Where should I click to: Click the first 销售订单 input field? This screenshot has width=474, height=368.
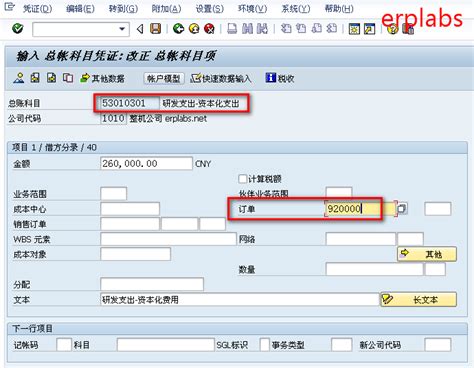[x=130, y=224]
